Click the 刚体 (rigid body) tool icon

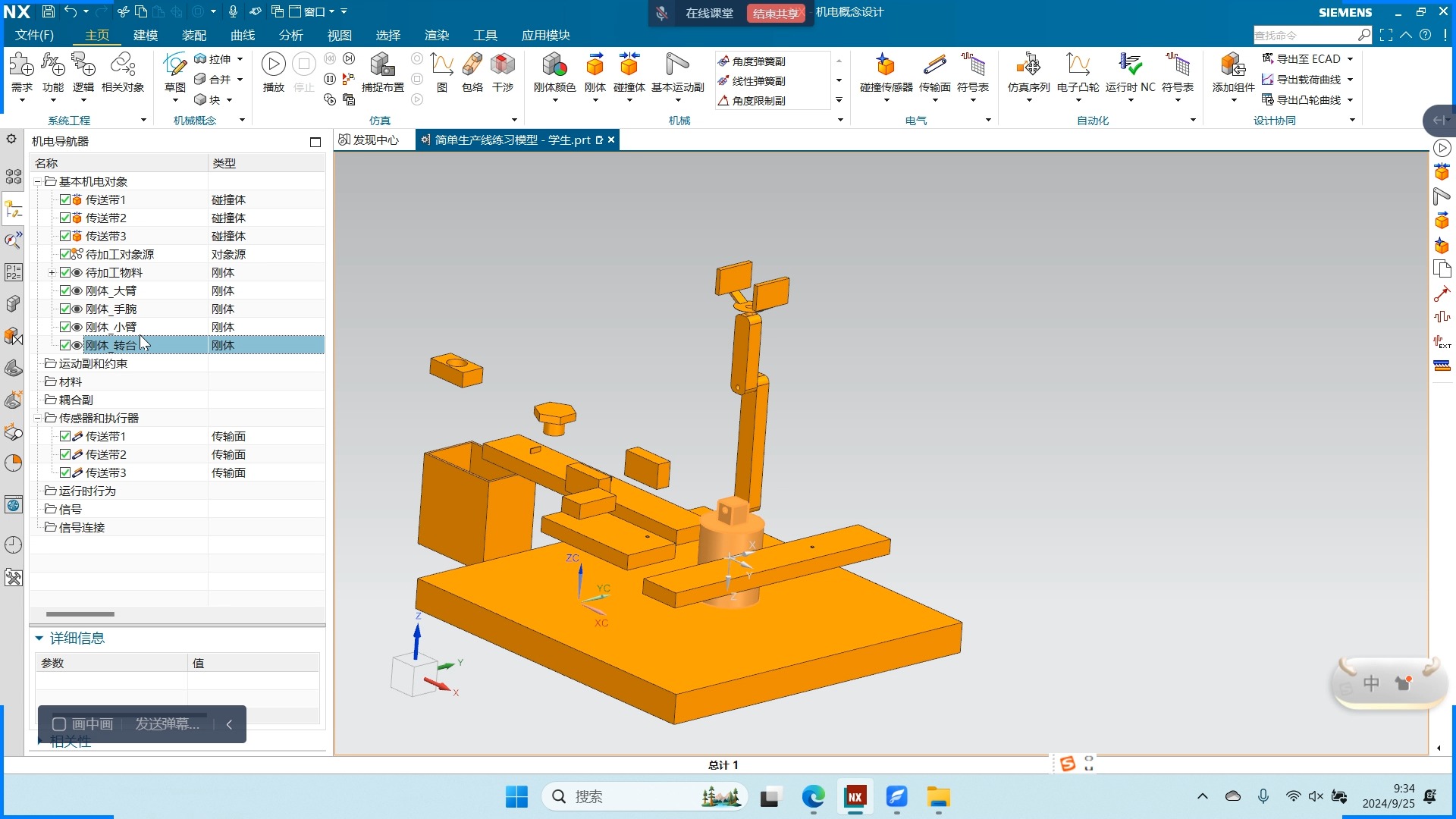click(595, 67)
